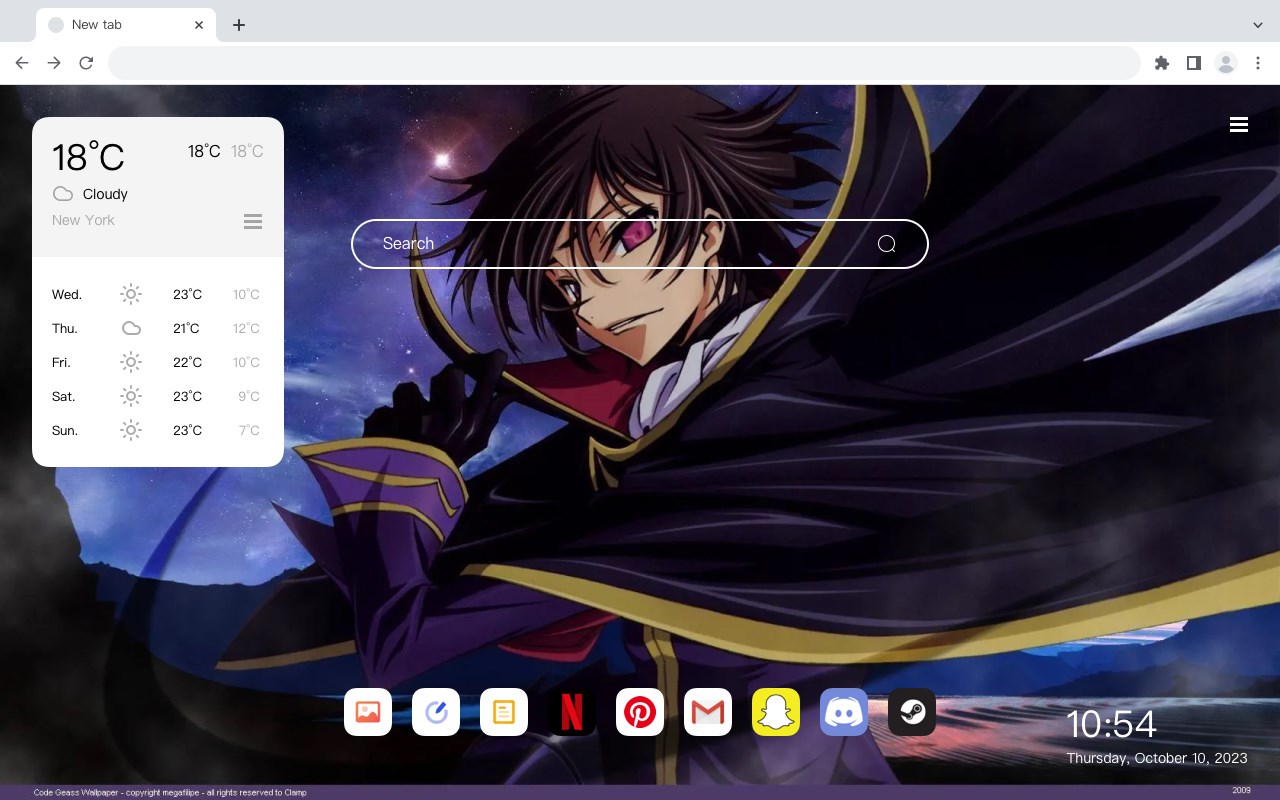Go forward to the next page
The image size is (1280, 800).
[x=54, y=63]
